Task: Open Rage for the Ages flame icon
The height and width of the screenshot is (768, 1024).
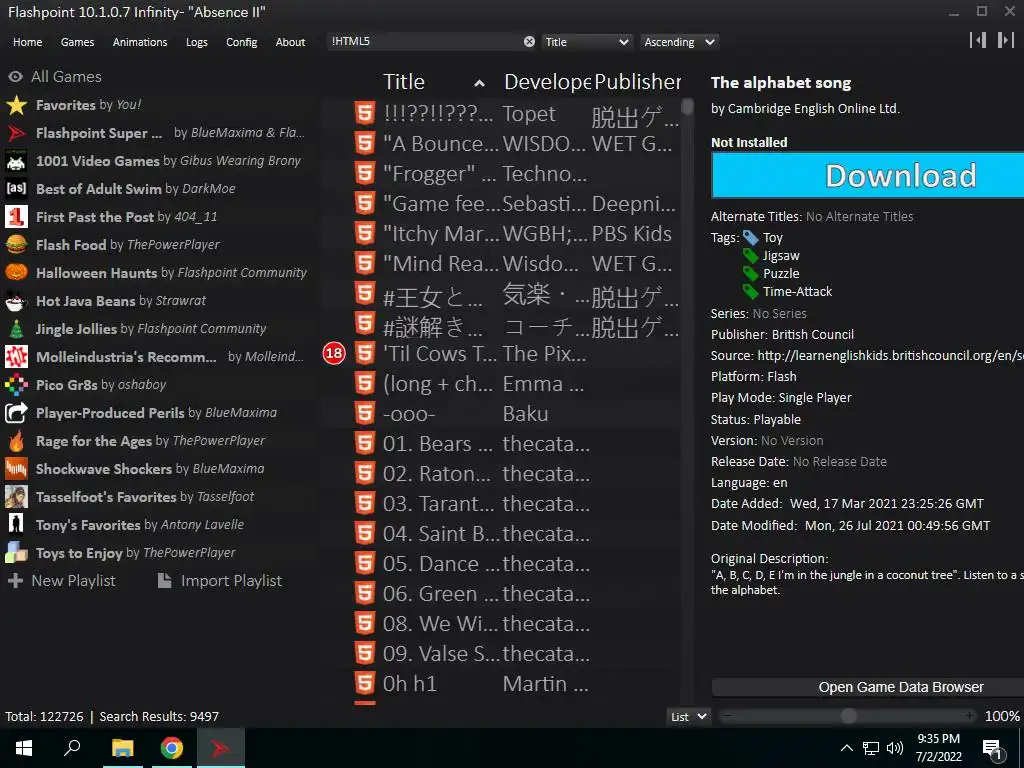Action: [x=16, y=441]
